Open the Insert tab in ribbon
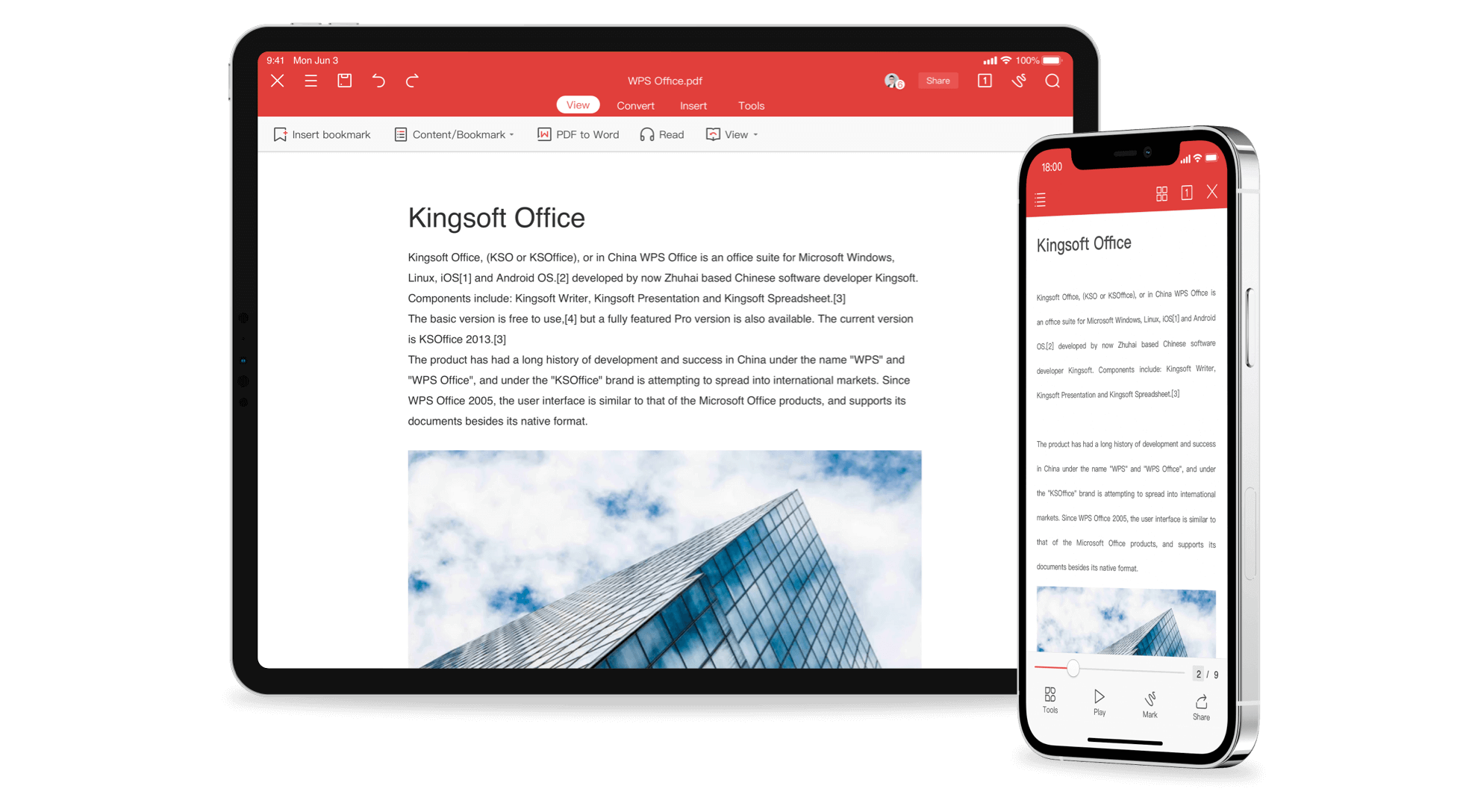 tap(693, 105)
